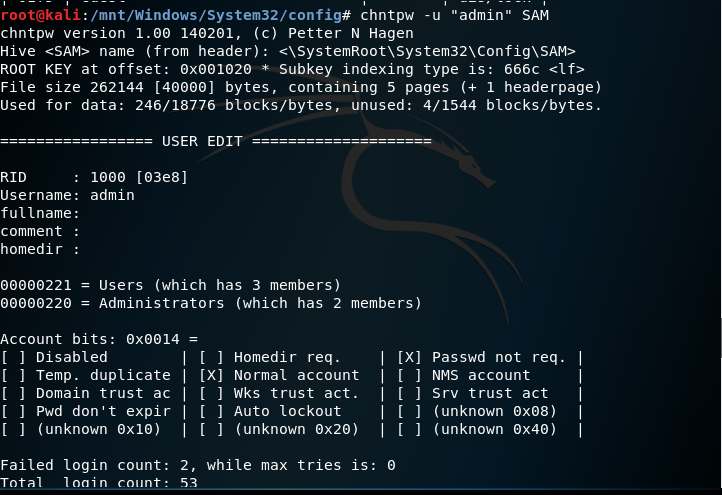This screenshot has width=722, height=495.
Task: Click the Srv trust act checkbox
Action: pyautogui.click(x=408, y=393)
